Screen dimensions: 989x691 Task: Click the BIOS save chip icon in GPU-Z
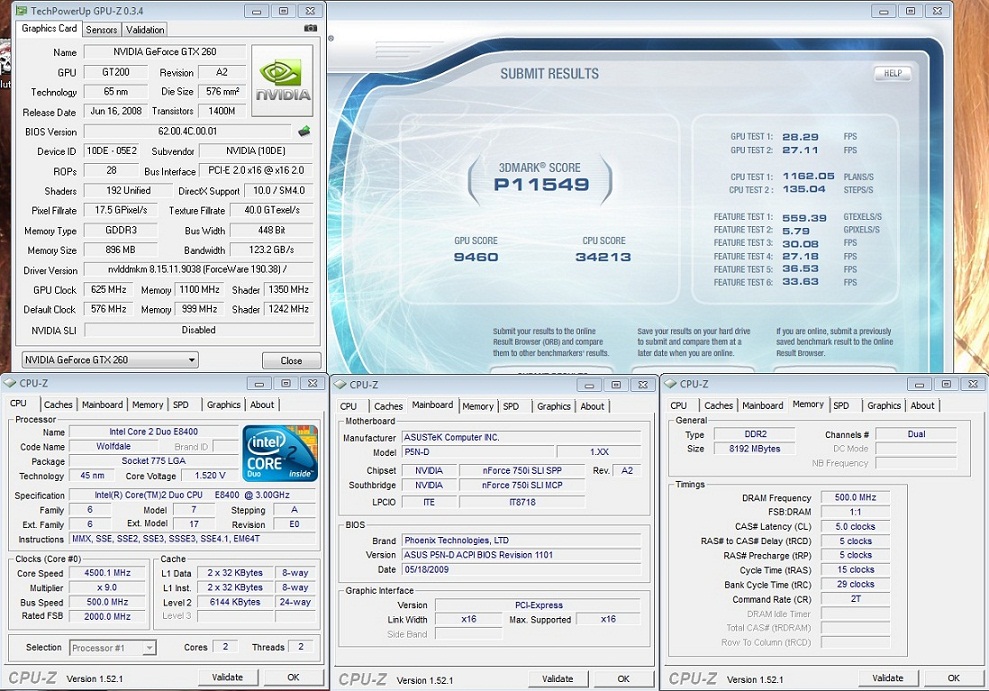[x=304, y=131]
